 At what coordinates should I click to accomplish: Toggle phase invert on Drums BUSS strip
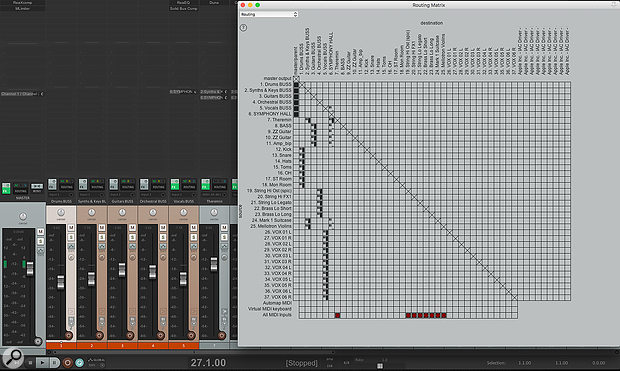tap(71, 257)
